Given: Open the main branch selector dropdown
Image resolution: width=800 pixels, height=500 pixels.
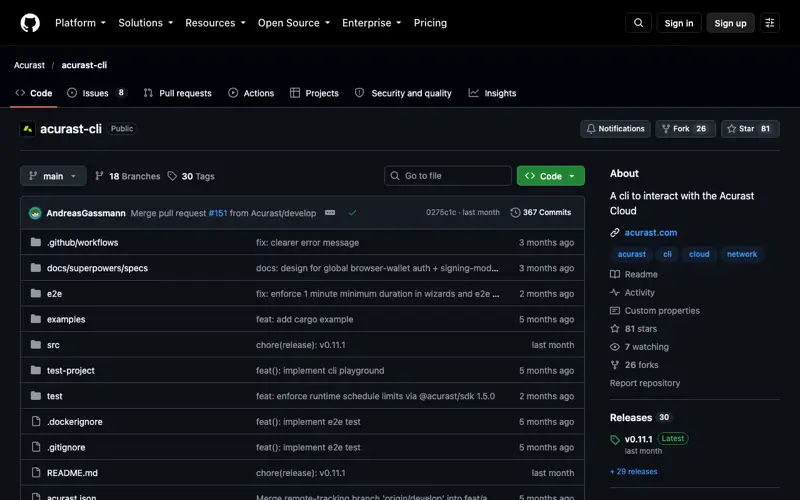Looking at the screenshot, I should point(53,176).
